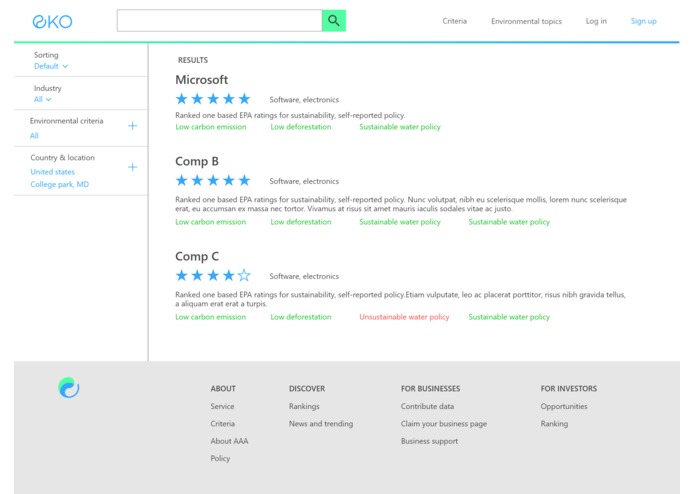Expand Environmental criteria with plus icon
Screen dimensions: 695x494
coord(133,126)
